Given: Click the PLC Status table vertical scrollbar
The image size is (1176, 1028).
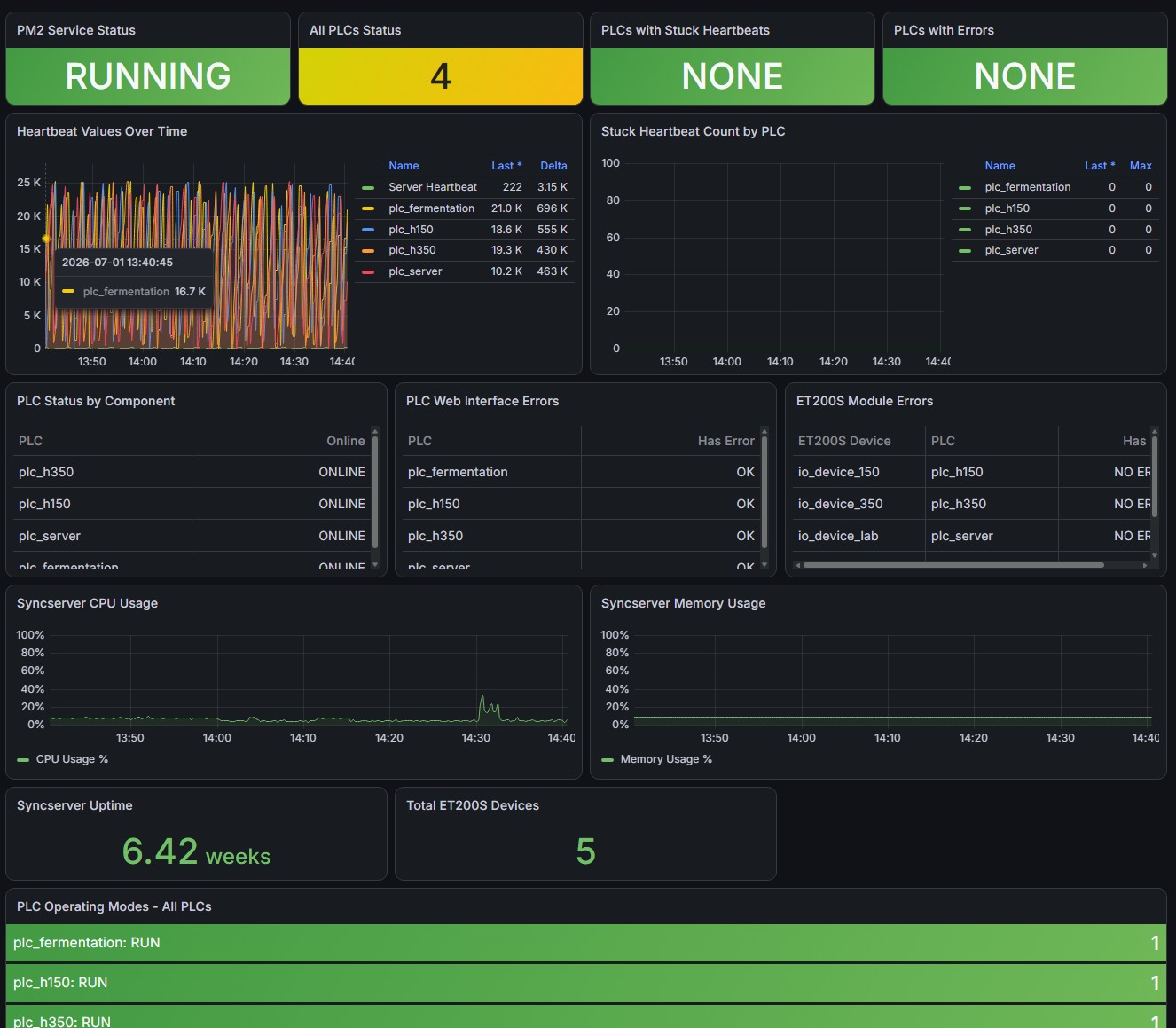Looking at the screenshot, I should pos(375,492).
